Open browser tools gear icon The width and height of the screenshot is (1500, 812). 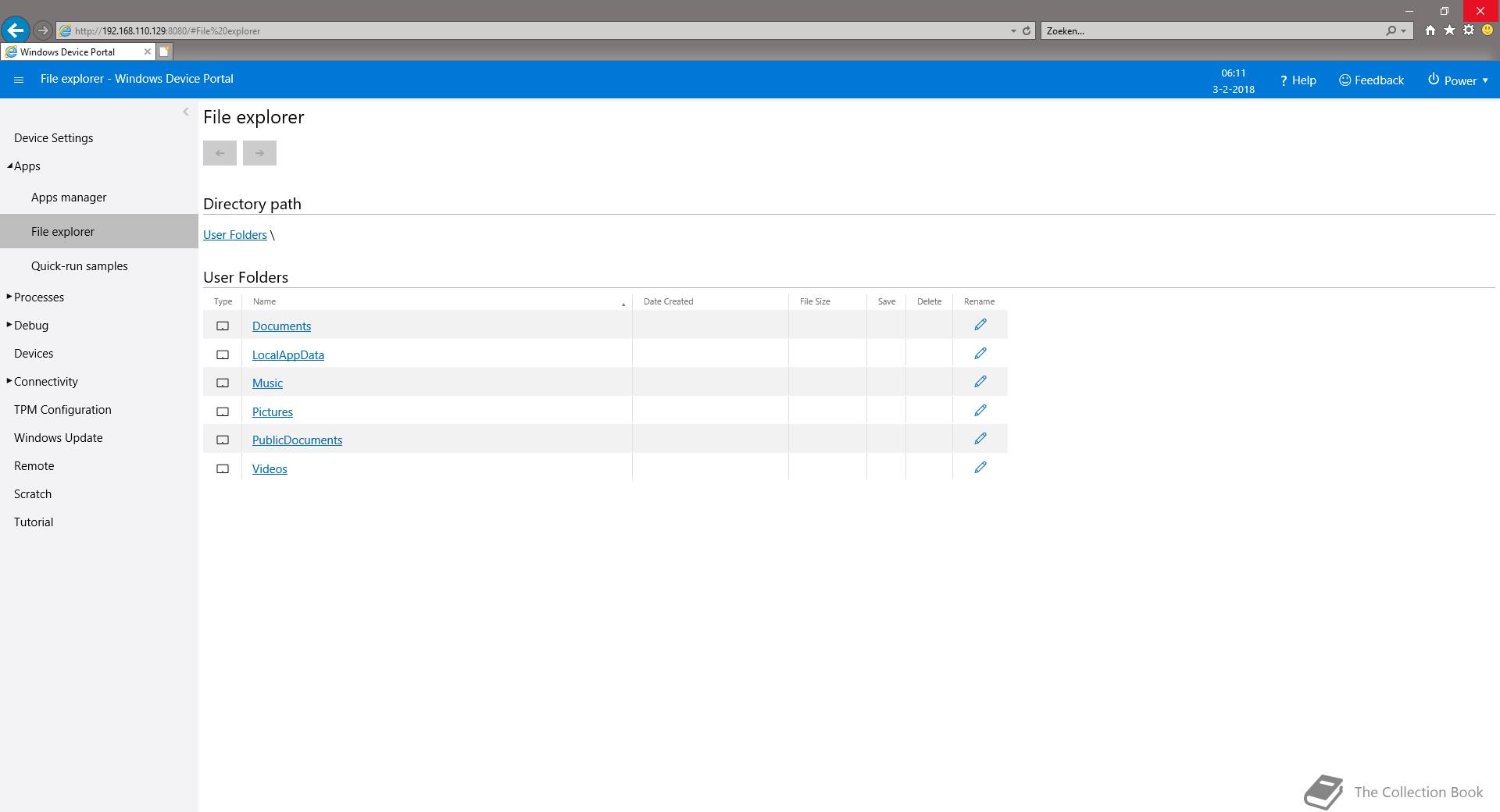point(1469,30)
